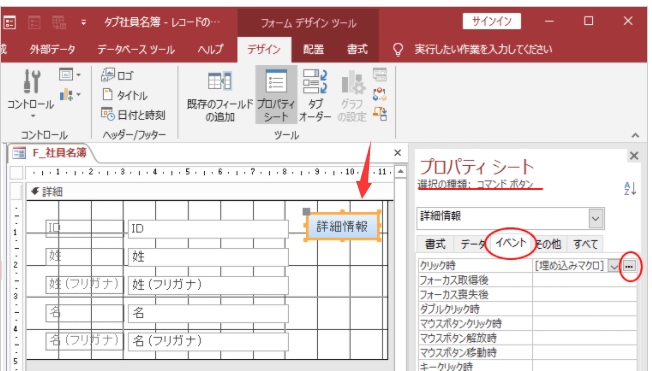Open the データベース ツール ribbon tab

tap(136, 49)
